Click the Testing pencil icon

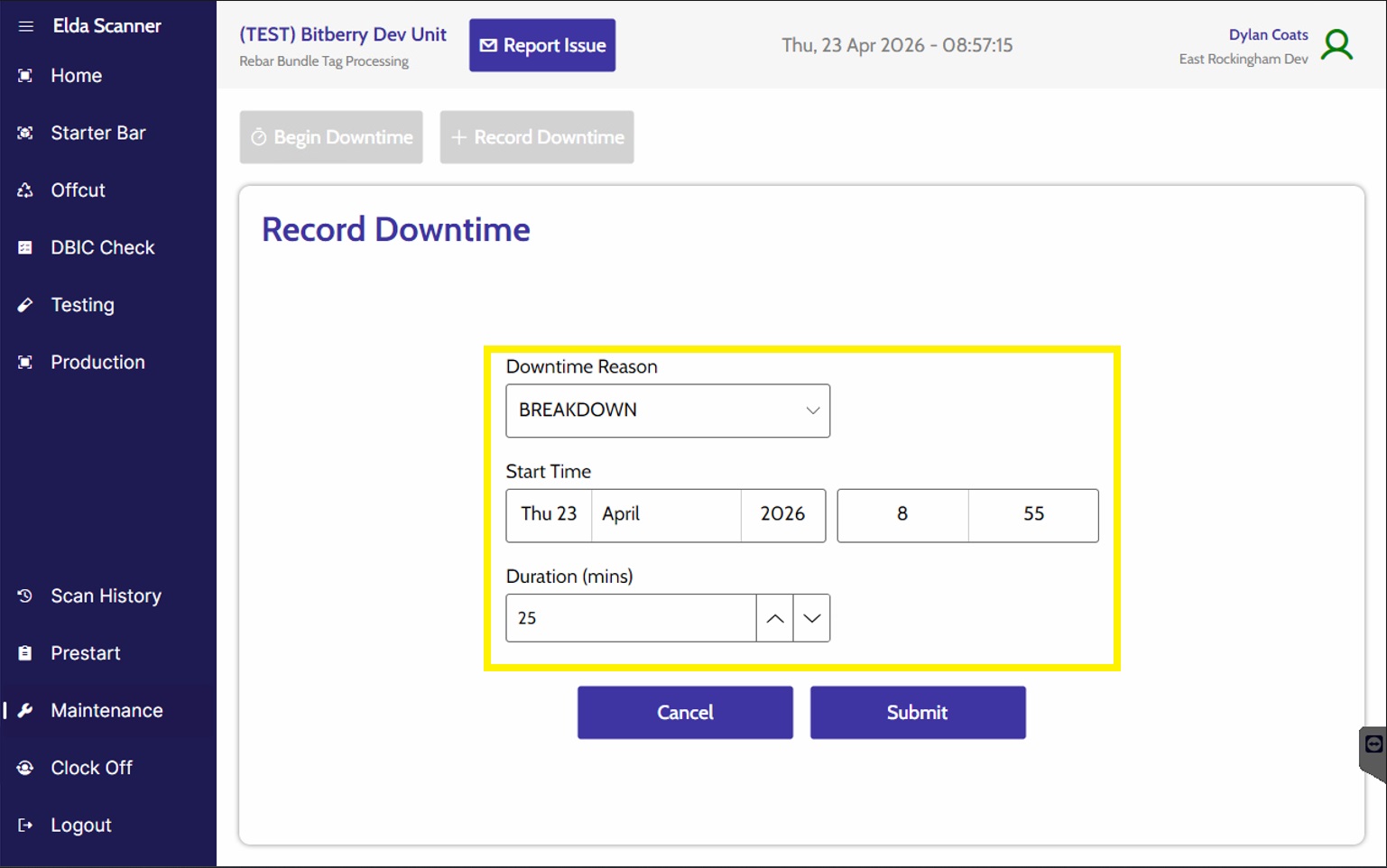coord(25,305)
